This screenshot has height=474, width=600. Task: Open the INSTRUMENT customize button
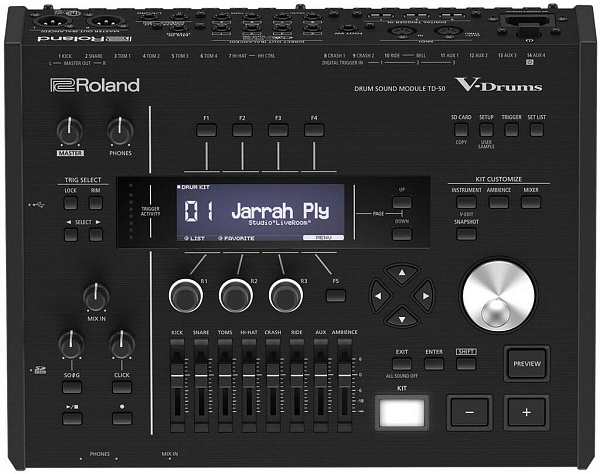click(x=466, y=202)
